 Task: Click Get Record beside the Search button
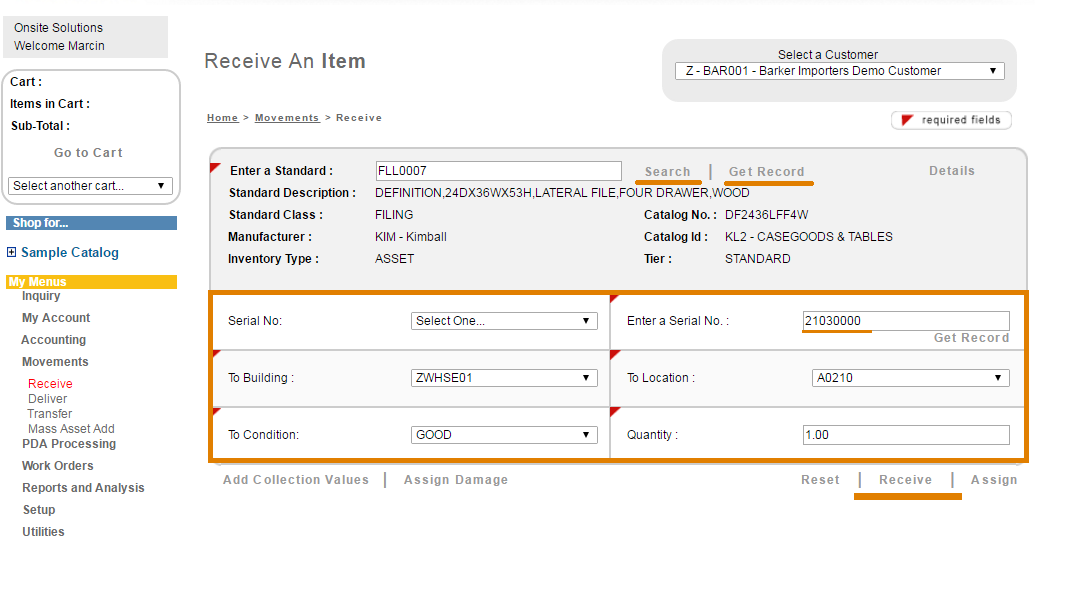coord(766,172)
